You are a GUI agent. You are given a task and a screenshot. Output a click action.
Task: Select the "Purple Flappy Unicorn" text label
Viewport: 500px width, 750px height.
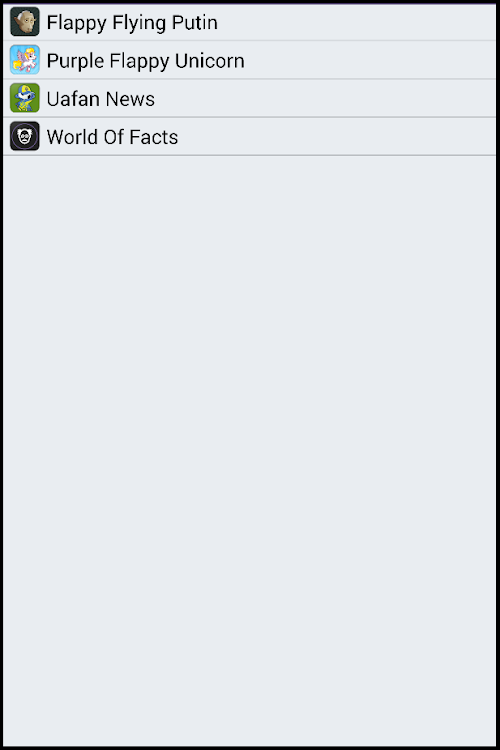[145, 61]
